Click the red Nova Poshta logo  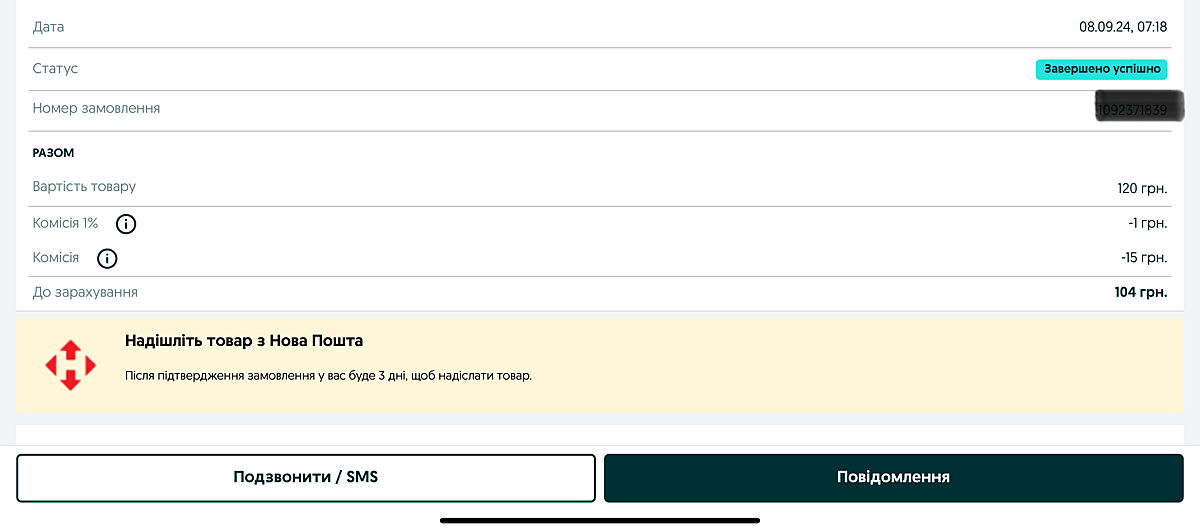coord(71,365)
